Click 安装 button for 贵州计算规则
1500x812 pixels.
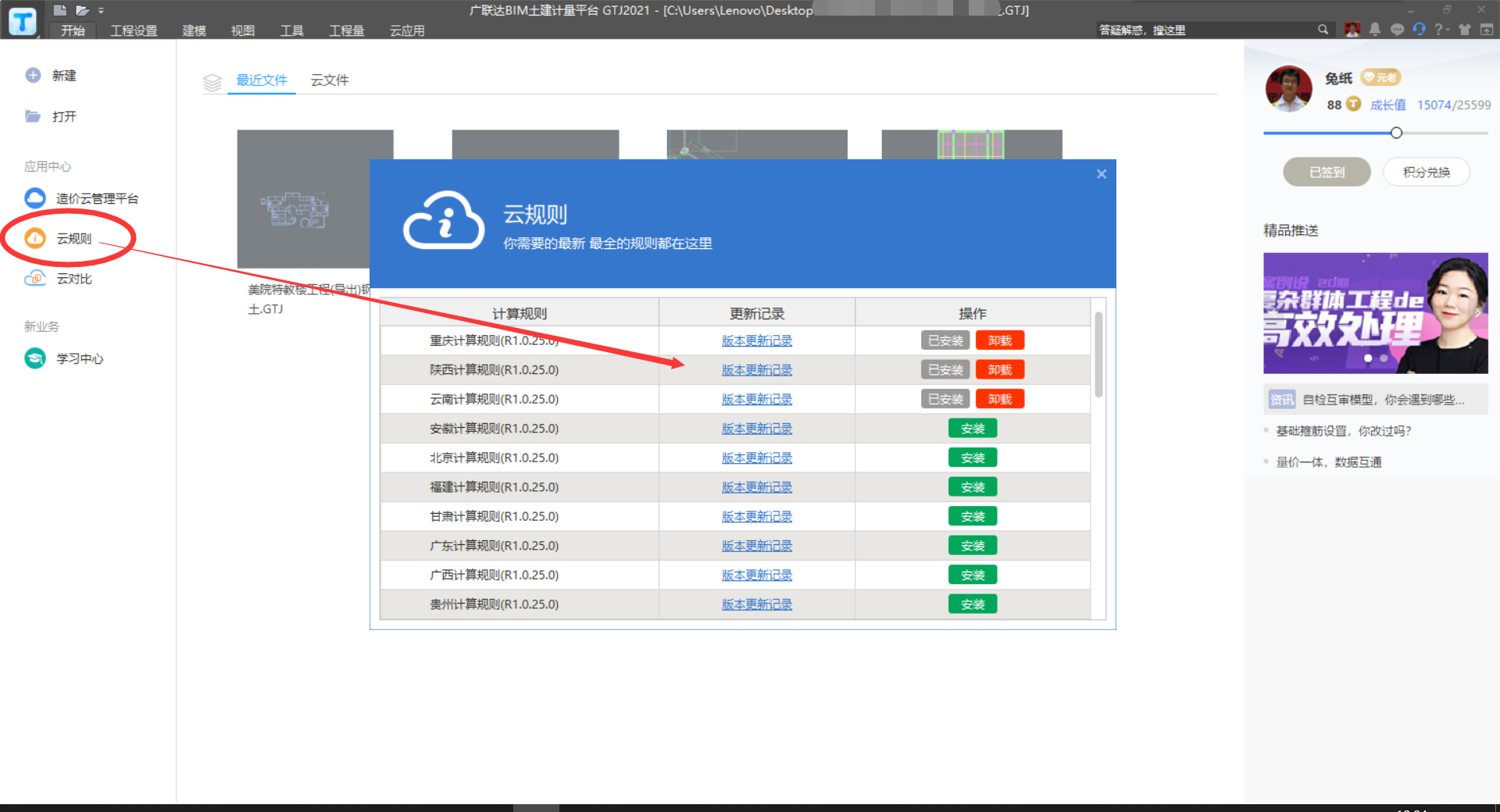pos(973,604)
